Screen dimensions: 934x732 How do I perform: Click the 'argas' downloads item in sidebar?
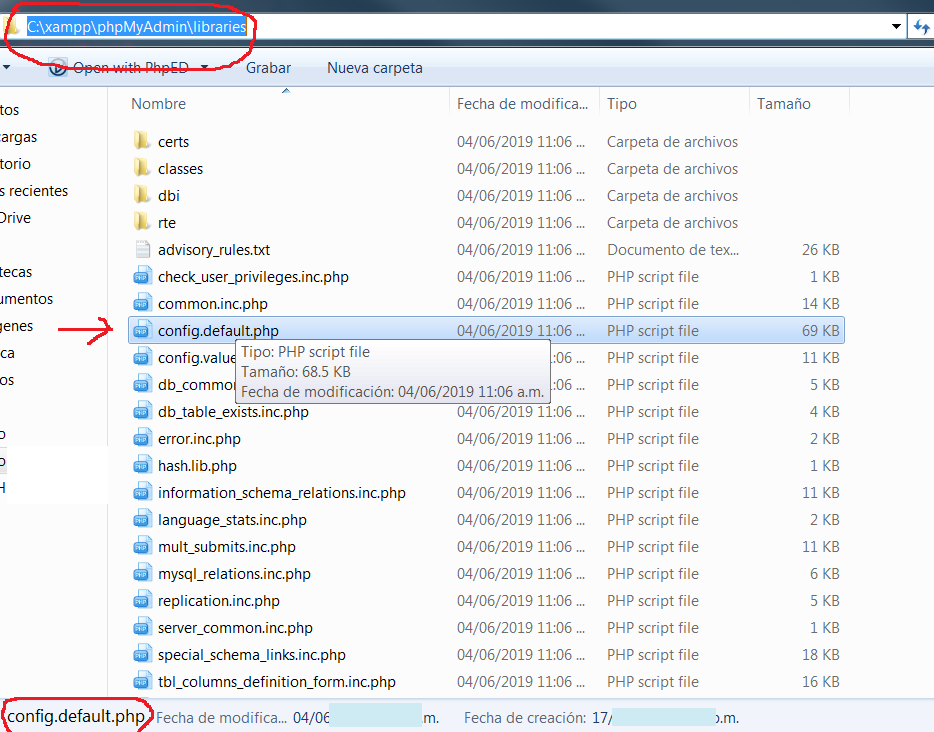(18, 137)
